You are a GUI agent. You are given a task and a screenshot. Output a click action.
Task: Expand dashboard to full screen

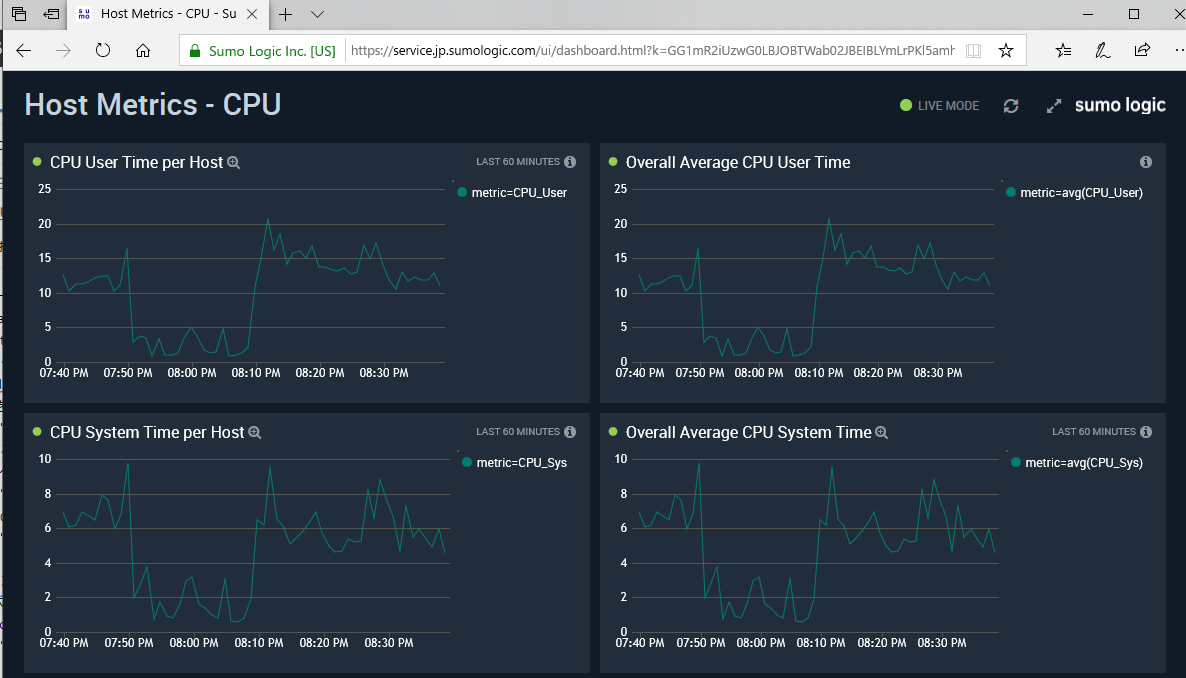pos(1054,106)
